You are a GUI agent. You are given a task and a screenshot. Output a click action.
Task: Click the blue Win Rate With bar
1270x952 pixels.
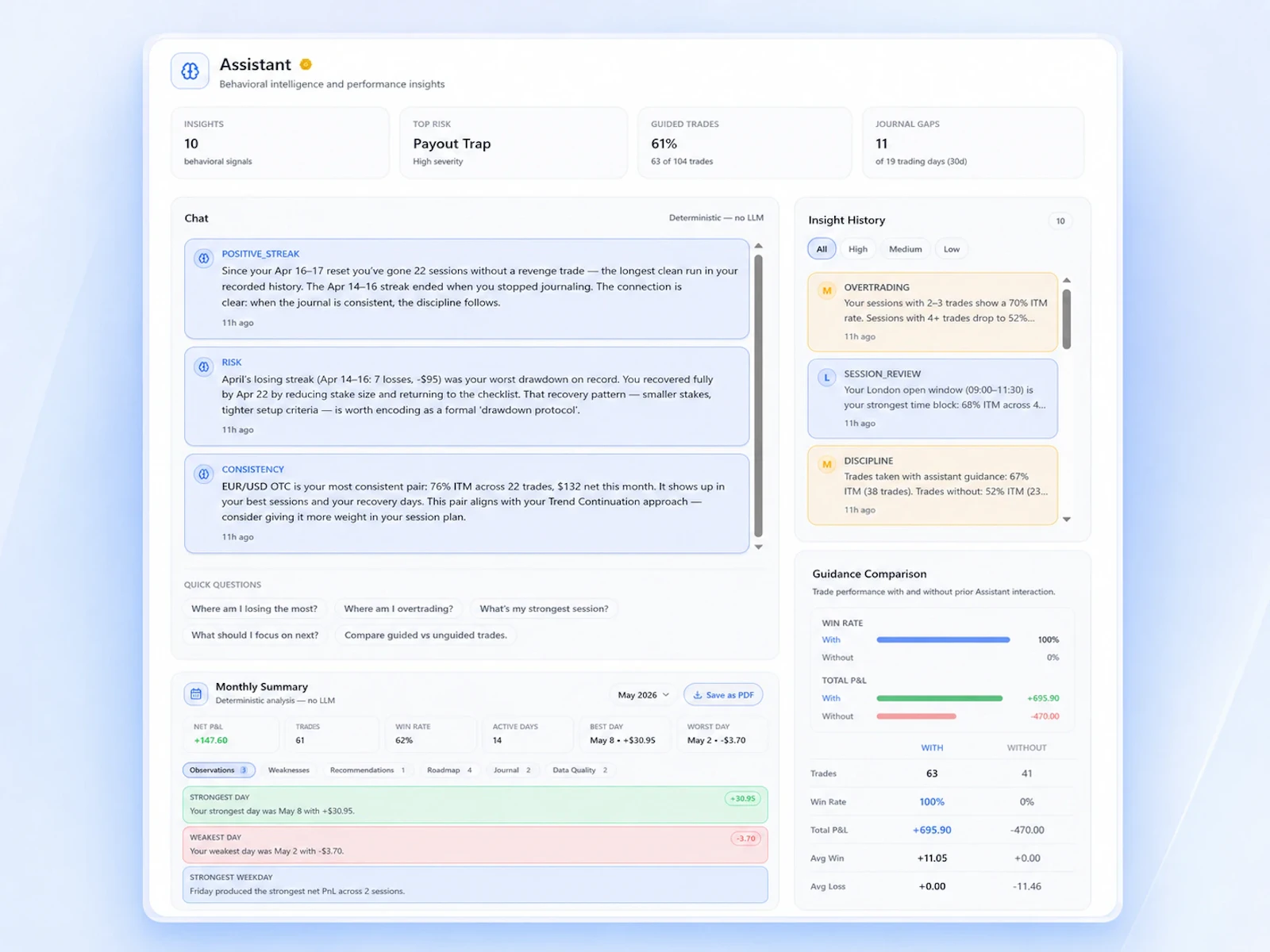click(943, 639)
